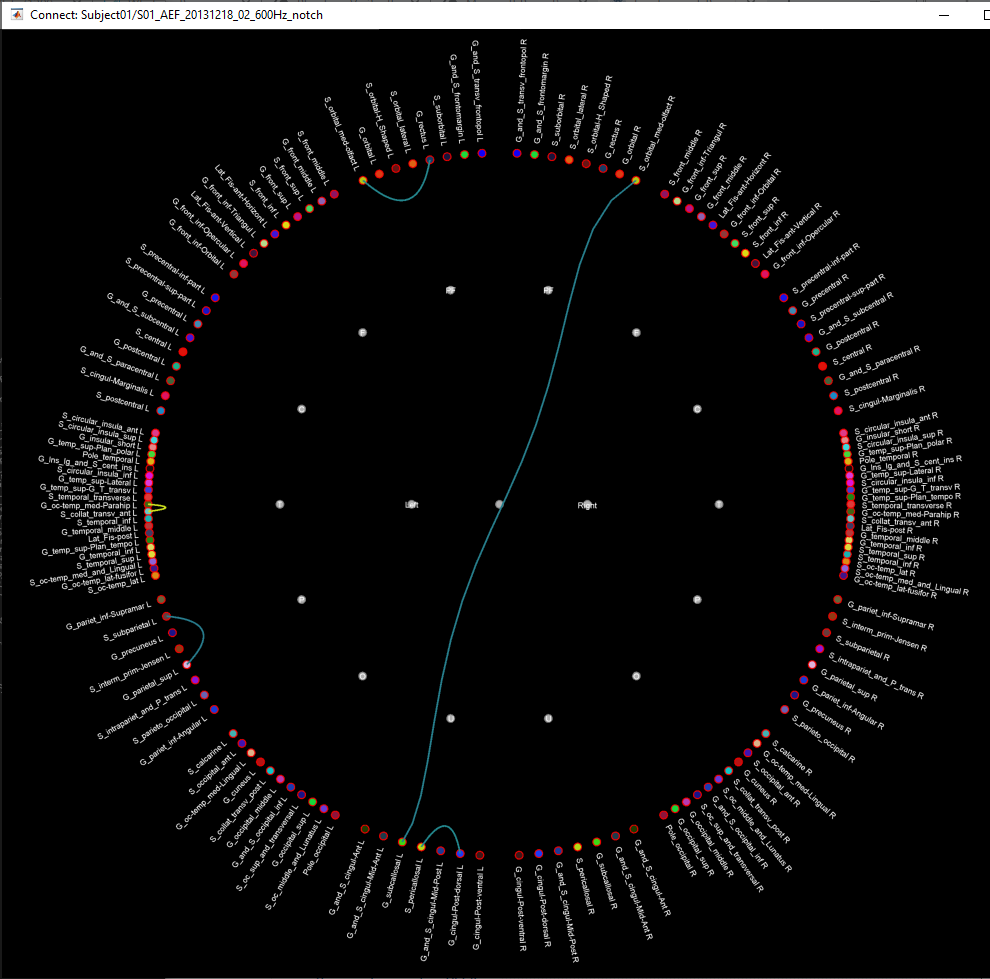Click the S_central L region node
Viewport: 990px width, 979px height.
click(190, 338)
